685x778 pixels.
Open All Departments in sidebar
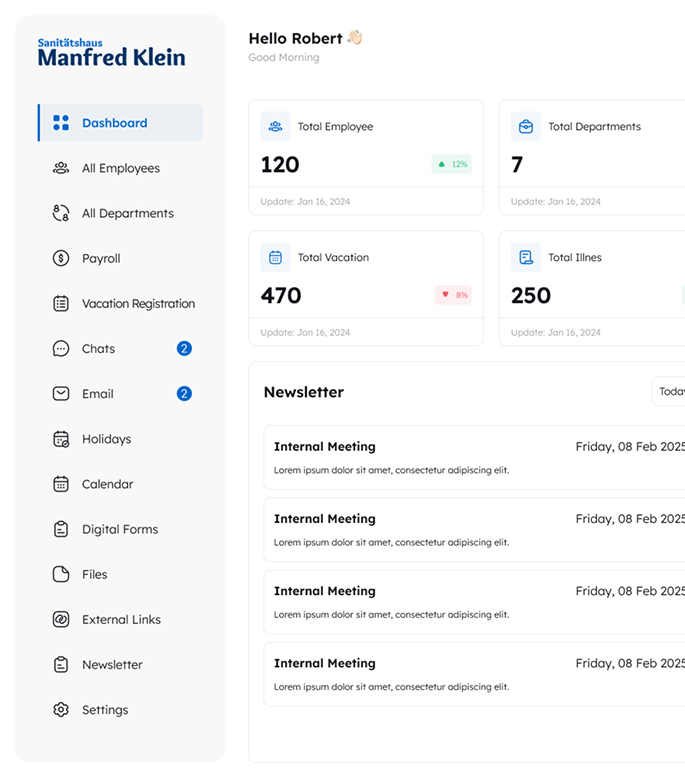click(127, 213)
